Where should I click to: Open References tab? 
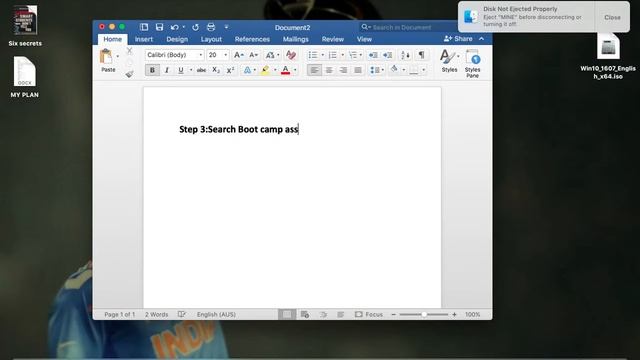[x=252, y=39]
